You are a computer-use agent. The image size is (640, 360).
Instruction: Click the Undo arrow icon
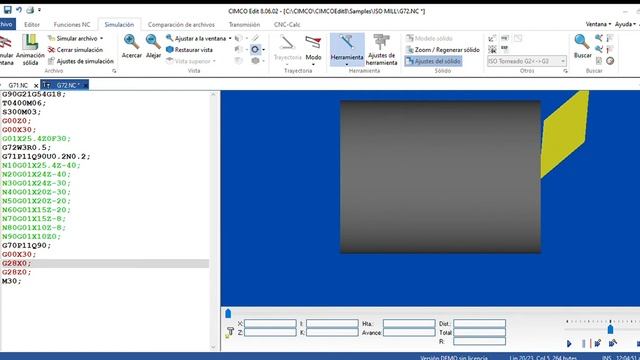(x=19, y=10)
